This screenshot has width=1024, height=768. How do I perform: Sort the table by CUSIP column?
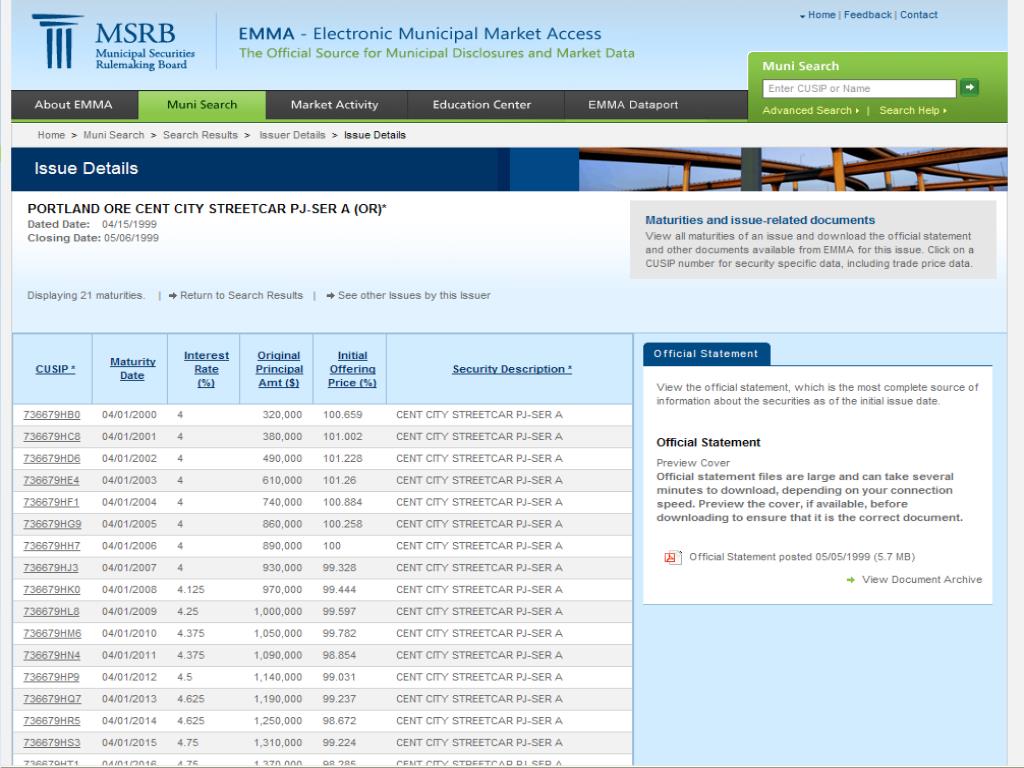56,369
